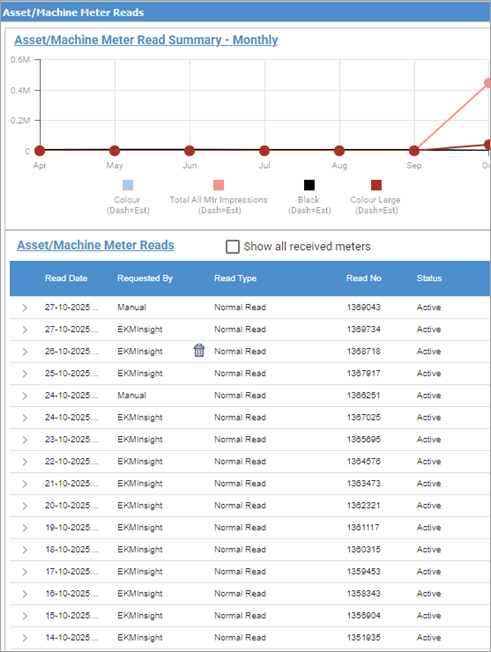Click the "Manual" cell in the 24-10-2025 row
Viewport: 491px width, 652px height.
[132, 395]
